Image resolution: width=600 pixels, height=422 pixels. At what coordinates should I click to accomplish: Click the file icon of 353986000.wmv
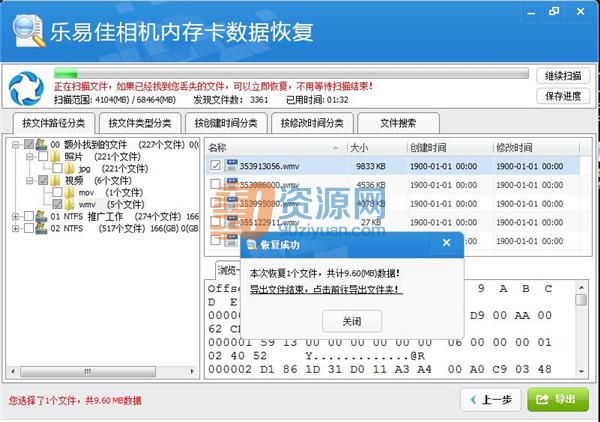point(231,184)
